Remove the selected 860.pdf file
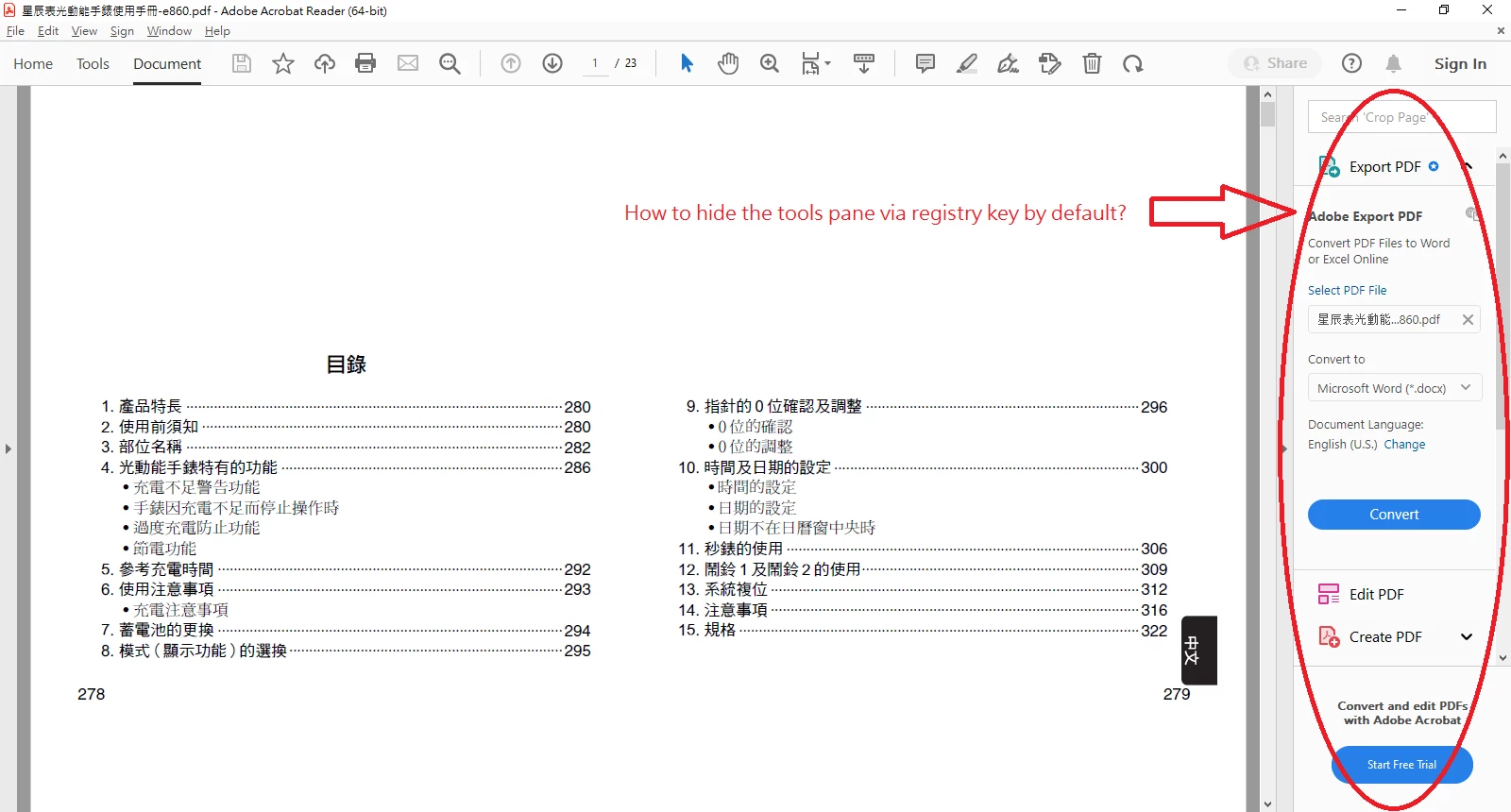Image resolution: width=1511 pixels, height=812 pixels. (x=1468, y=319)
